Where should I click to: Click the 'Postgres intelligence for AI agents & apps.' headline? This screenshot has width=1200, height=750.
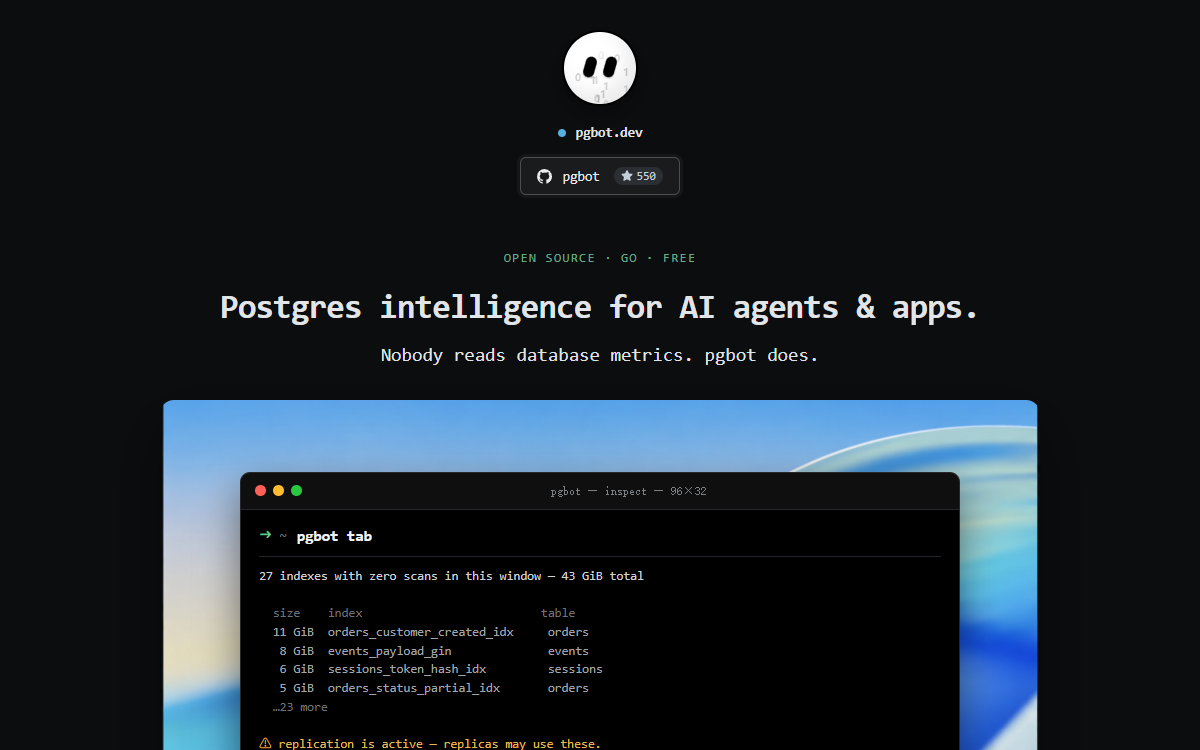[x=600, y=306]
